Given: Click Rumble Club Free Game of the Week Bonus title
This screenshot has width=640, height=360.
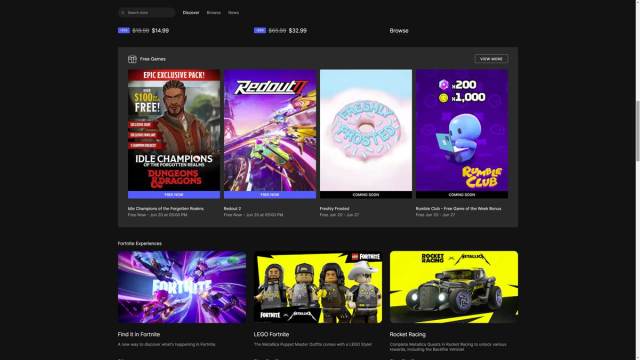Looking at the screenshot, I should (458, 209).
